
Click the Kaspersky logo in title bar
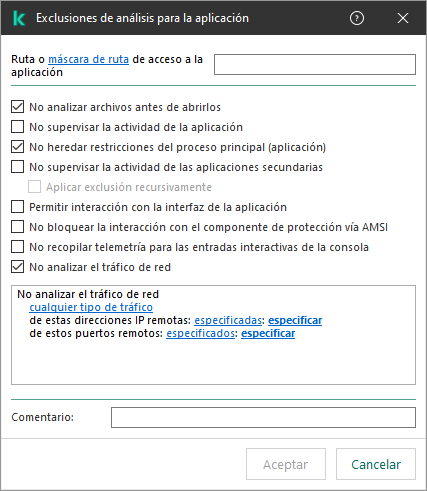[x=19, y=18]
